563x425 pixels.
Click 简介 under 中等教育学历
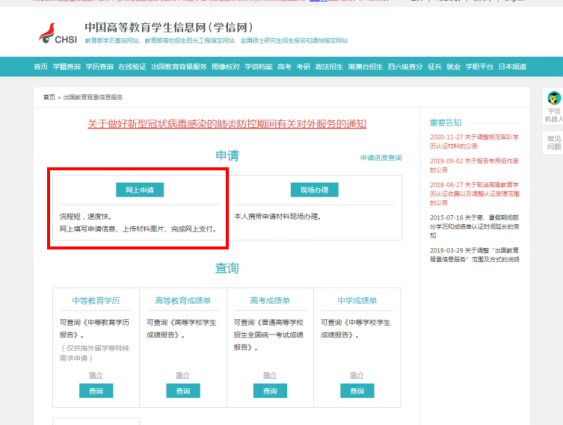96,375
